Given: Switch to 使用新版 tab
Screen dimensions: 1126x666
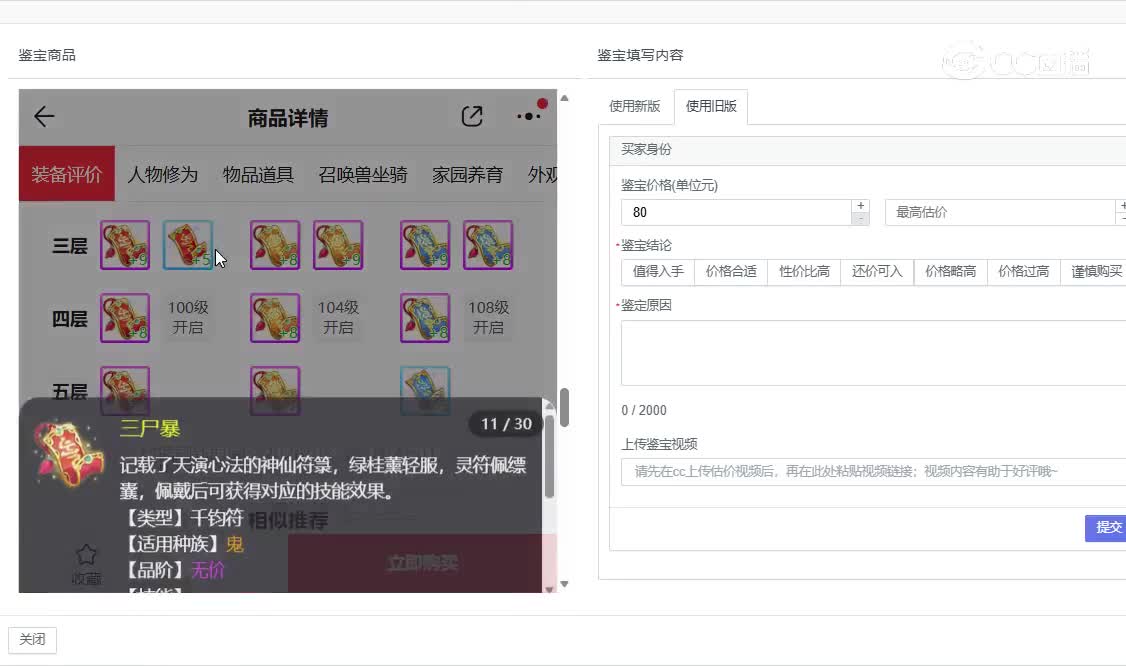Looking at the screenshot, I should pos(634,106).
